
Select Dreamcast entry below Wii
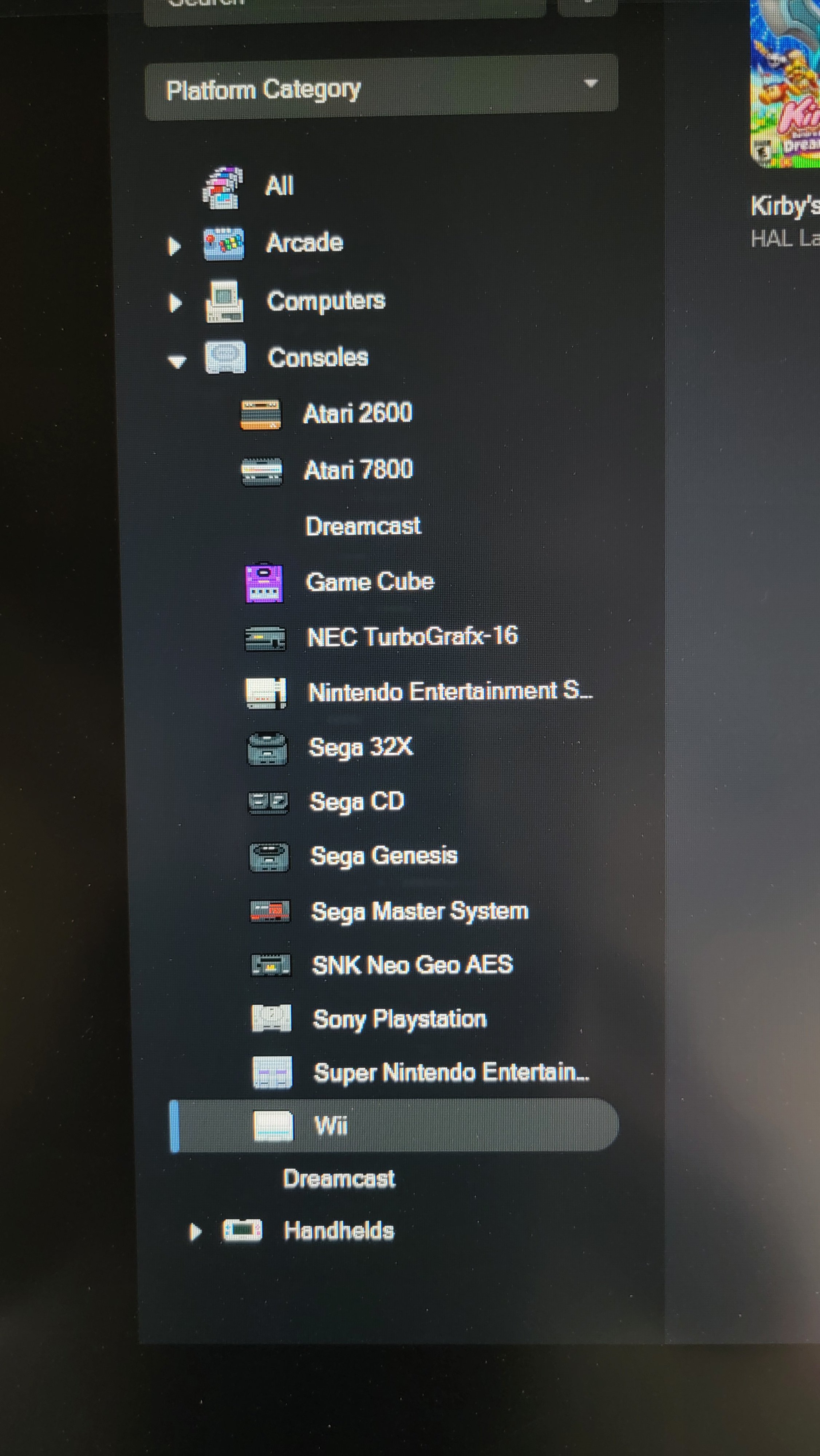pyautogui.click(x=339, y=1179)
